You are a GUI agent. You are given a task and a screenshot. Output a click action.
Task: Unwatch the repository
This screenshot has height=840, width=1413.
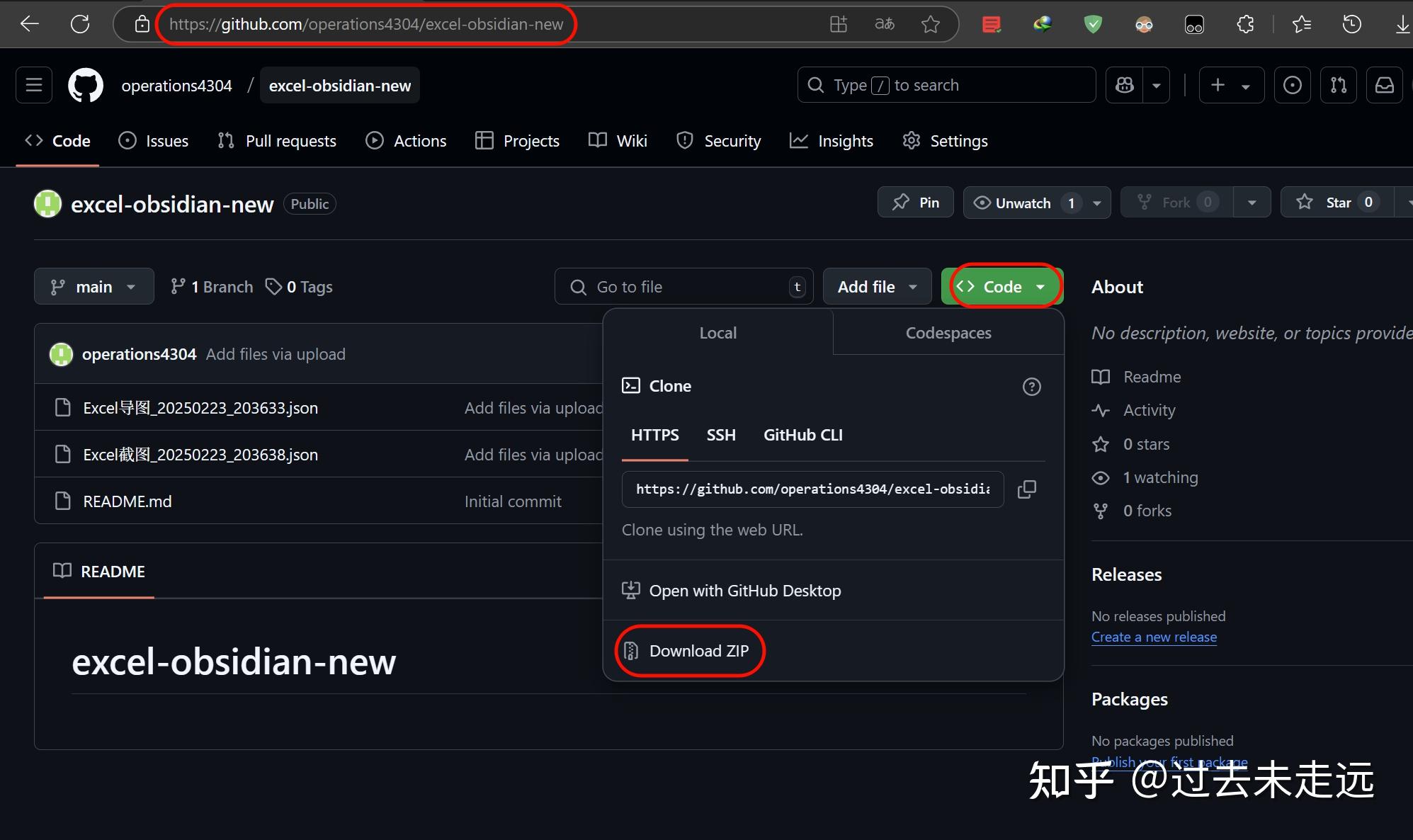(1023, 203)
